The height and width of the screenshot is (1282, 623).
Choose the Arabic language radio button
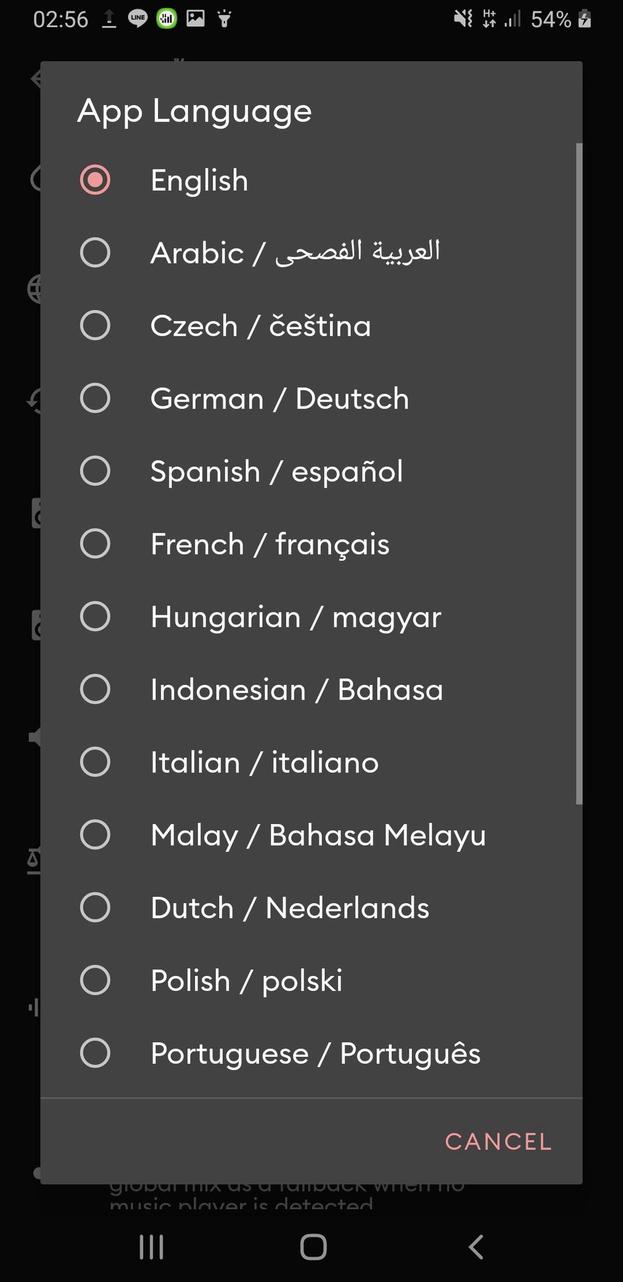coord(95,252)
